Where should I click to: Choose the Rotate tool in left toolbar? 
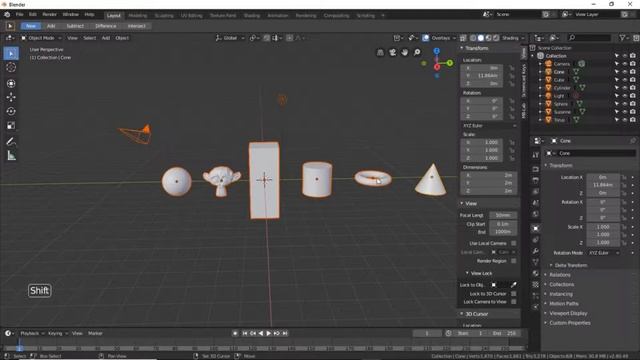click(11, 111)
